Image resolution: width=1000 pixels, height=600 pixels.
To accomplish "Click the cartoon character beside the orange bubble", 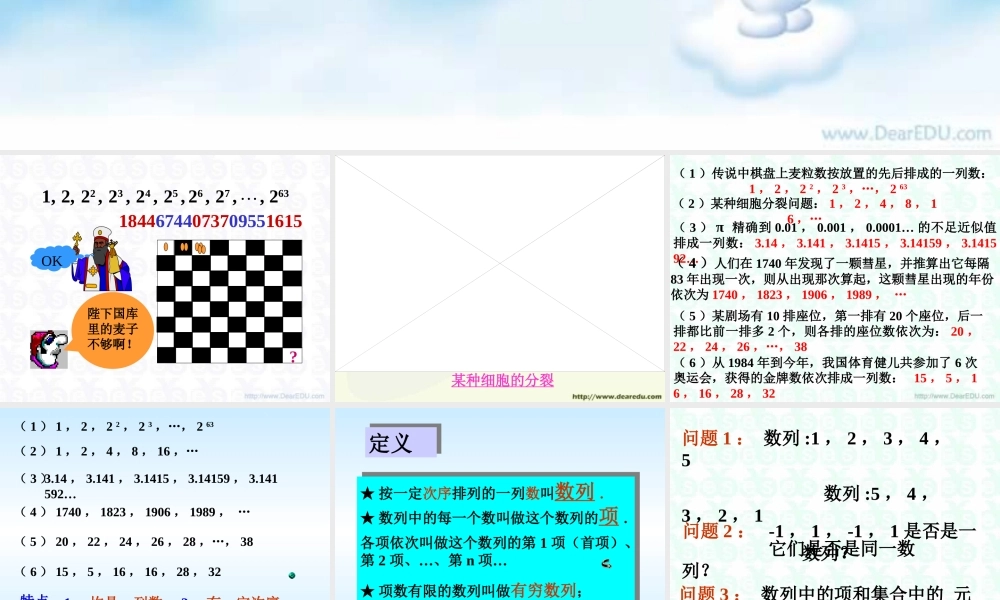I will pyautogui.click(x=48, y=349).
